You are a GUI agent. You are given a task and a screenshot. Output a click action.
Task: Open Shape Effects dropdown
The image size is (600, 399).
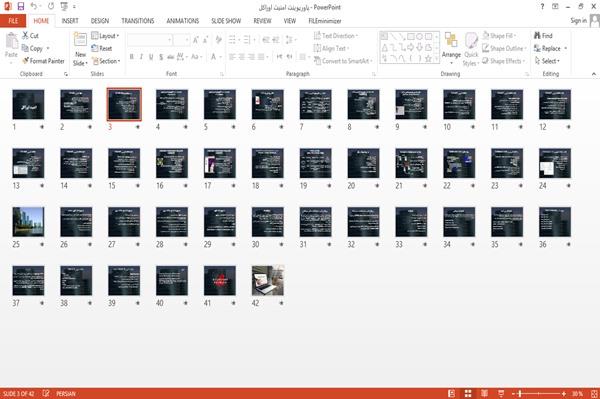pyautogui.click(x=504, y=61)
